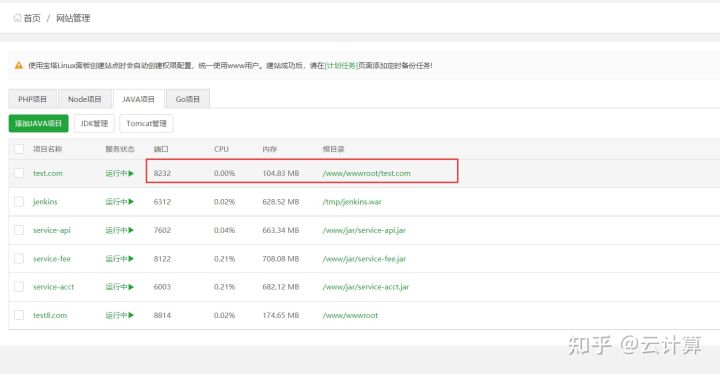Viewport: 720px width, 374px height.
Task: Open the service-api project
Action: pyautogui.click(x=52, y=230)
